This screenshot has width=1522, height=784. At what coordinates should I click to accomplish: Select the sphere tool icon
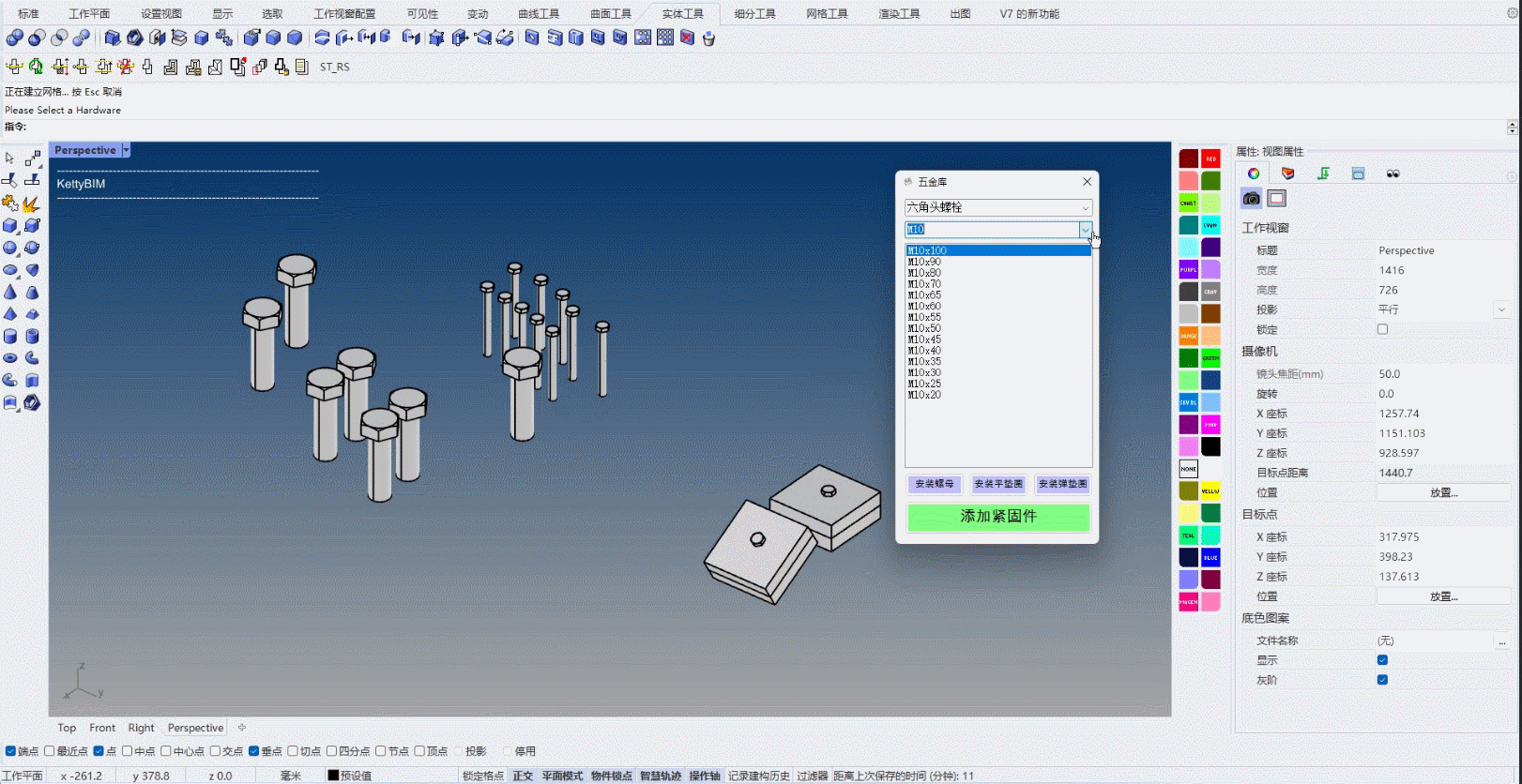click(10, 248)
